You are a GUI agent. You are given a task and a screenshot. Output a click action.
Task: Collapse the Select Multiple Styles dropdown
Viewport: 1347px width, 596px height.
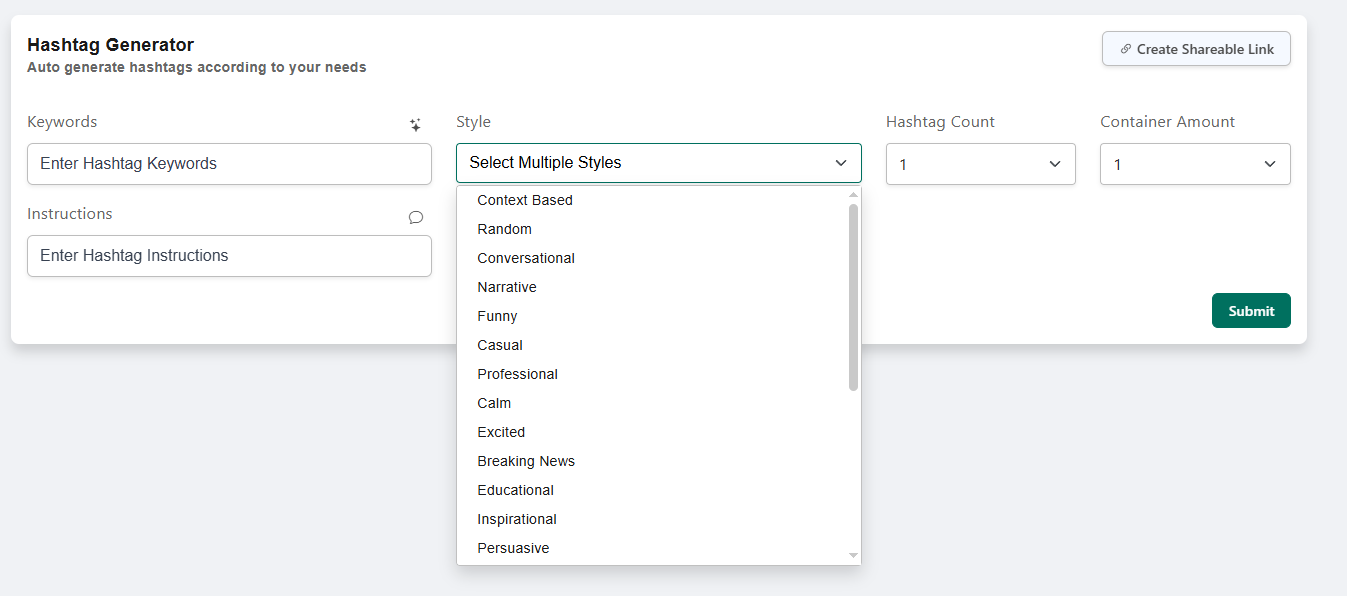point(840,163)
